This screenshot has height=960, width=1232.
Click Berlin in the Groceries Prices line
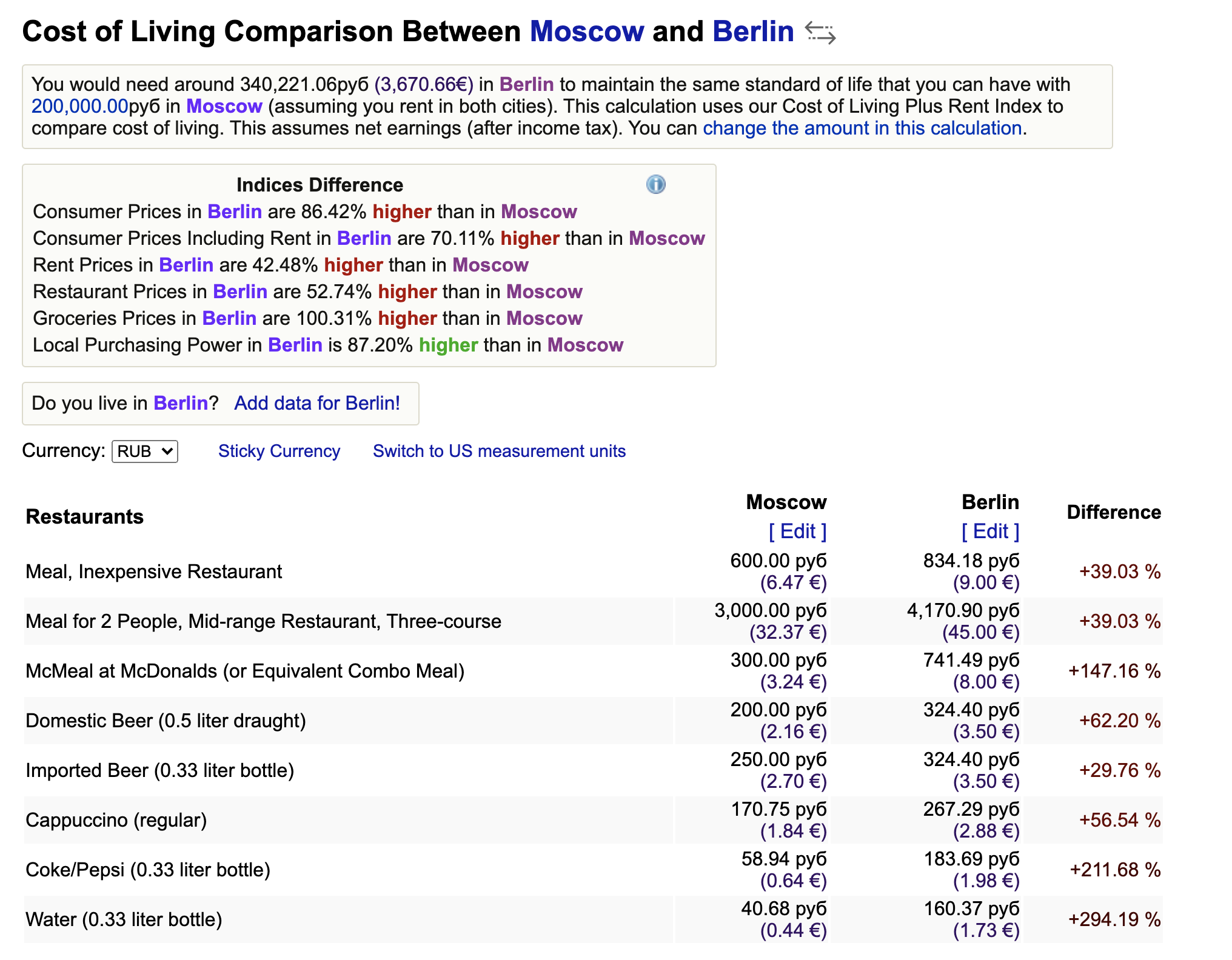[229, 318]
